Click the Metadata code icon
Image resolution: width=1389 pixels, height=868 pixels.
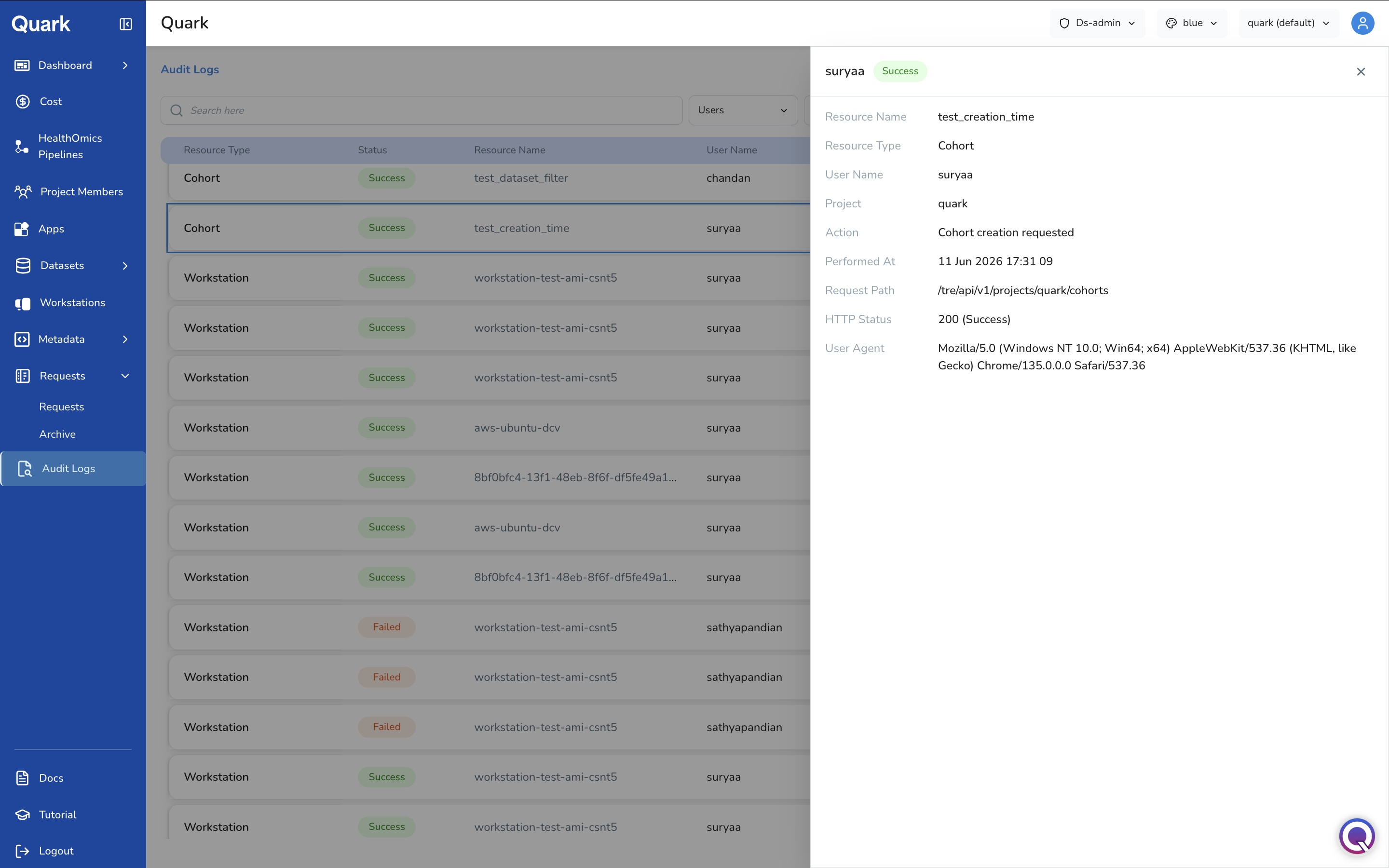pos(22,339)
